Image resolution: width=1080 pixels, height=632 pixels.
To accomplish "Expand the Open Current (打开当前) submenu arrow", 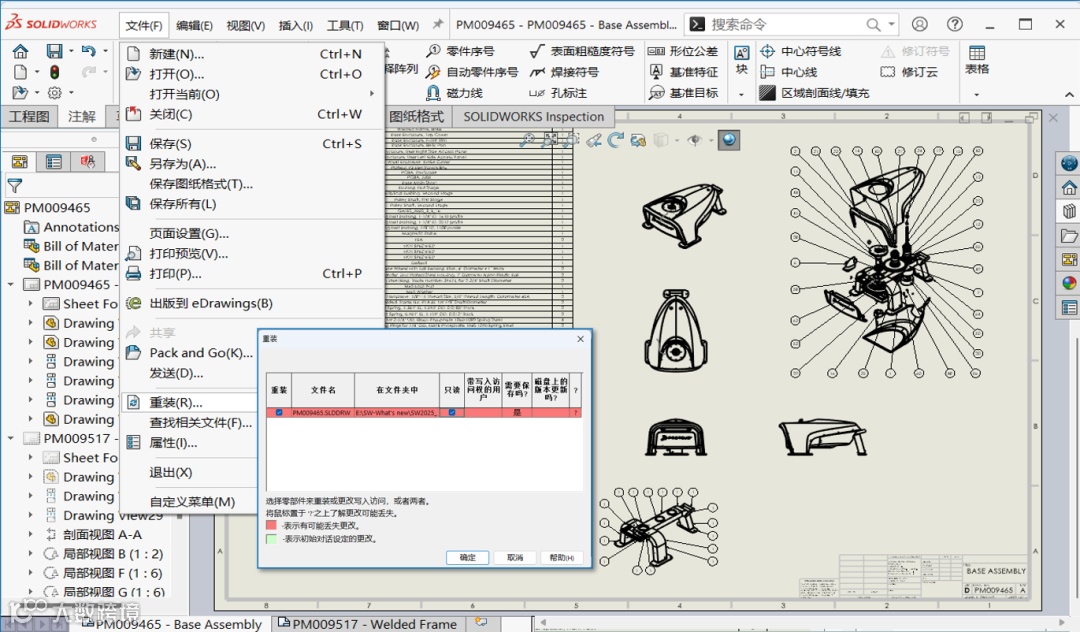I will 372,94.
